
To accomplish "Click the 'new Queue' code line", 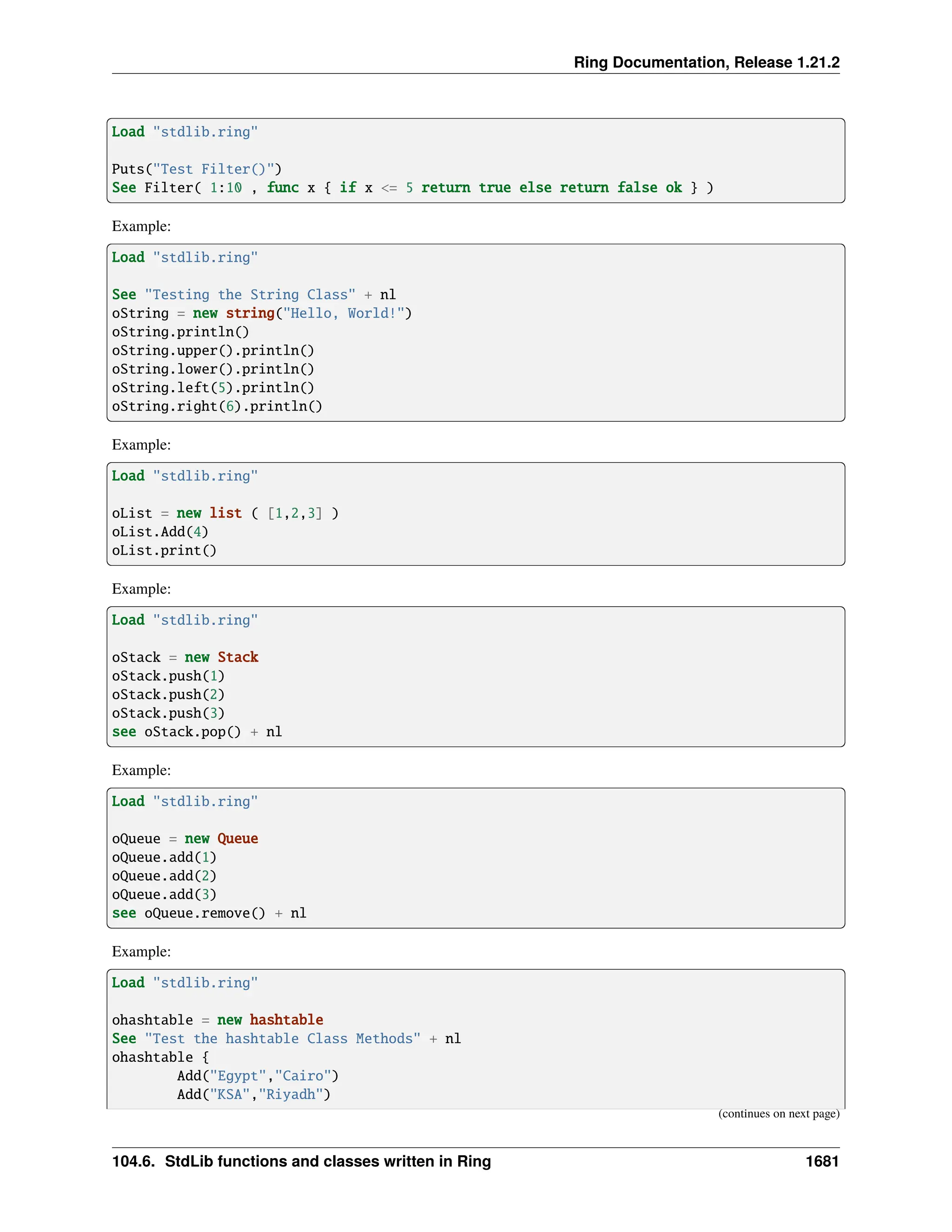I will coord(185,838).
